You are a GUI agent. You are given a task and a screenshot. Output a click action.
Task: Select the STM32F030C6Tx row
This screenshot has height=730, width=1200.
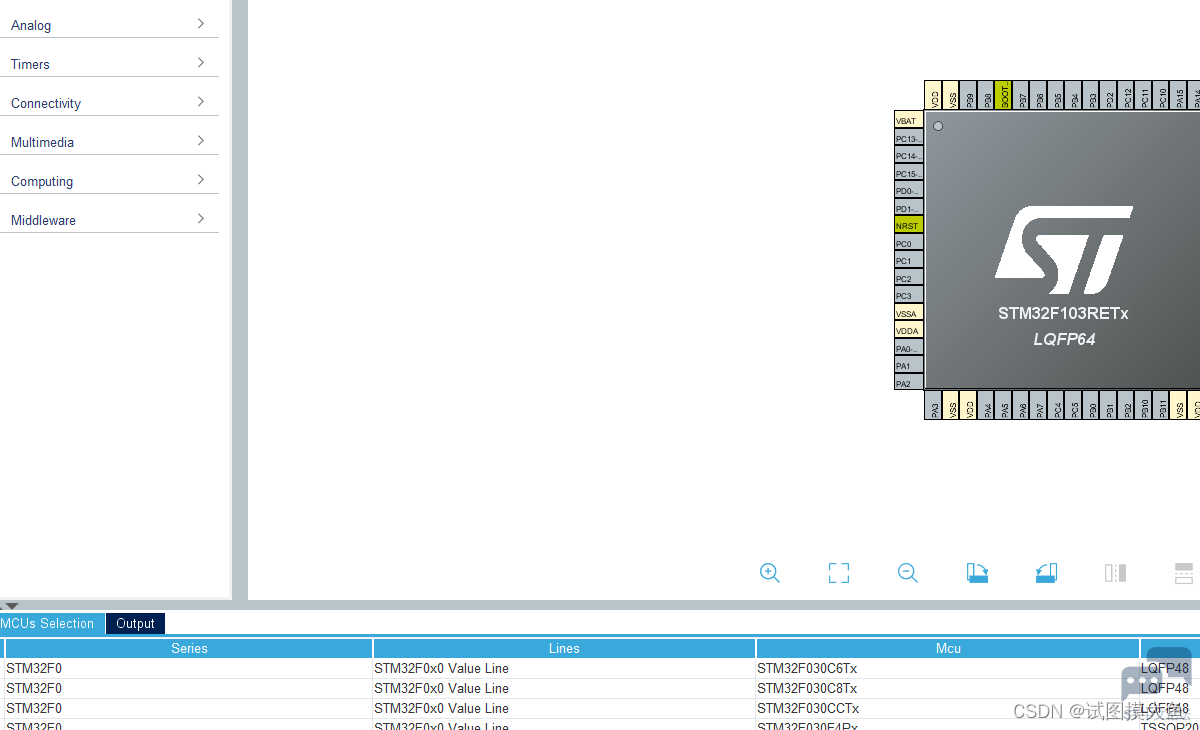(600, 668)
